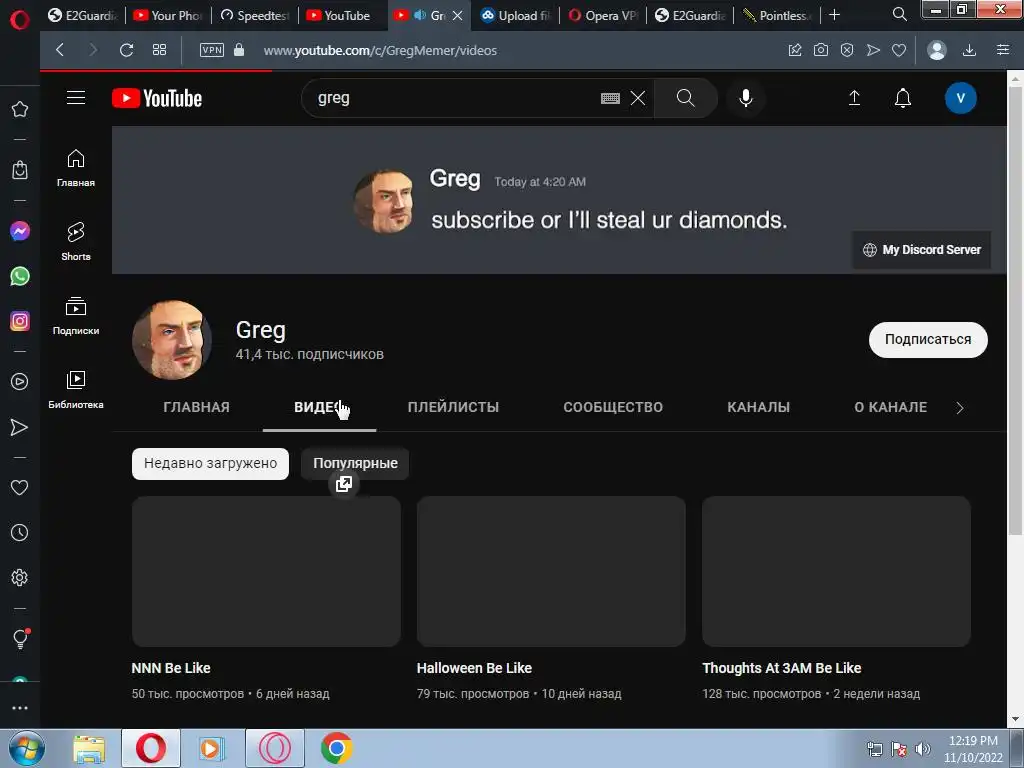This screenshot has width=1024, height=768.
Task: Open Подписки in YouTube sidebar
Action: point(76,316)
